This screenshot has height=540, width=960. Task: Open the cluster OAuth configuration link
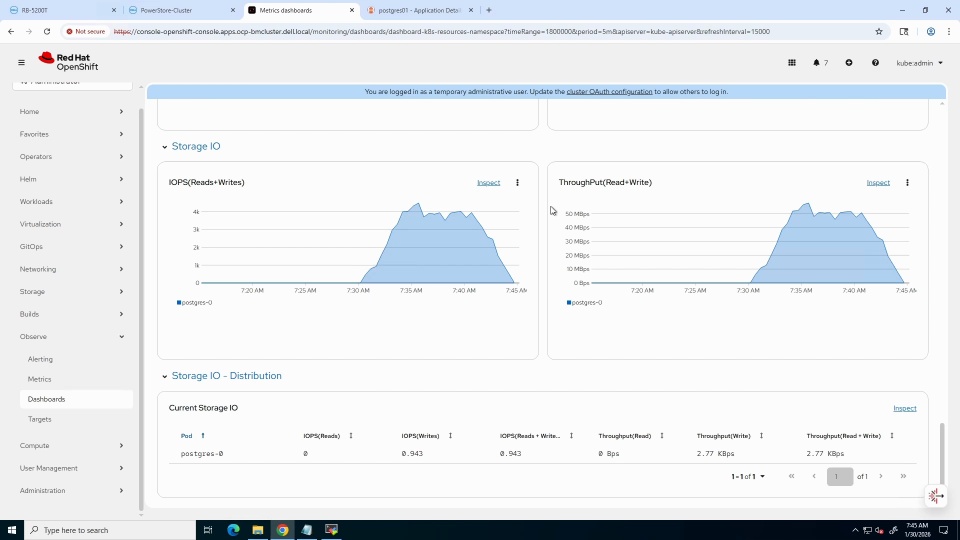pos(609,91)
